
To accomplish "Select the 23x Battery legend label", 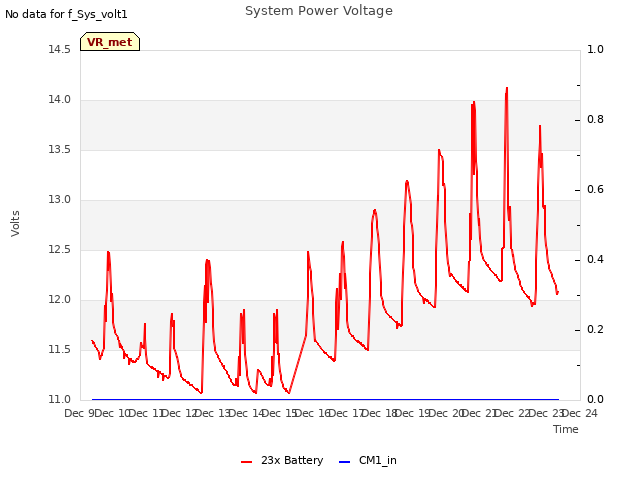I will pos(292,460).
